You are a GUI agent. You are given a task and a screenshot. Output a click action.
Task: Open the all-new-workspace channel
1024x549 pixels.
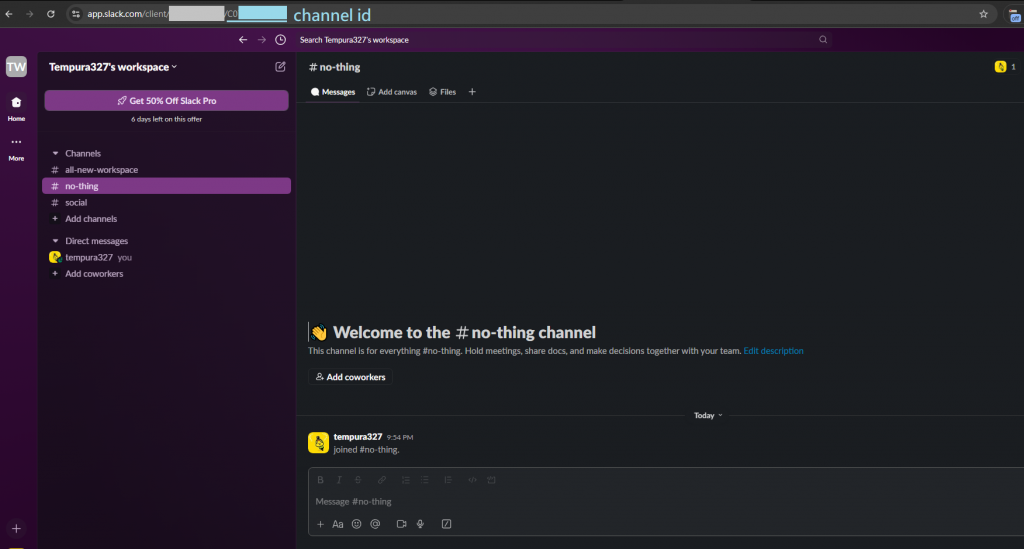(167, 170)
